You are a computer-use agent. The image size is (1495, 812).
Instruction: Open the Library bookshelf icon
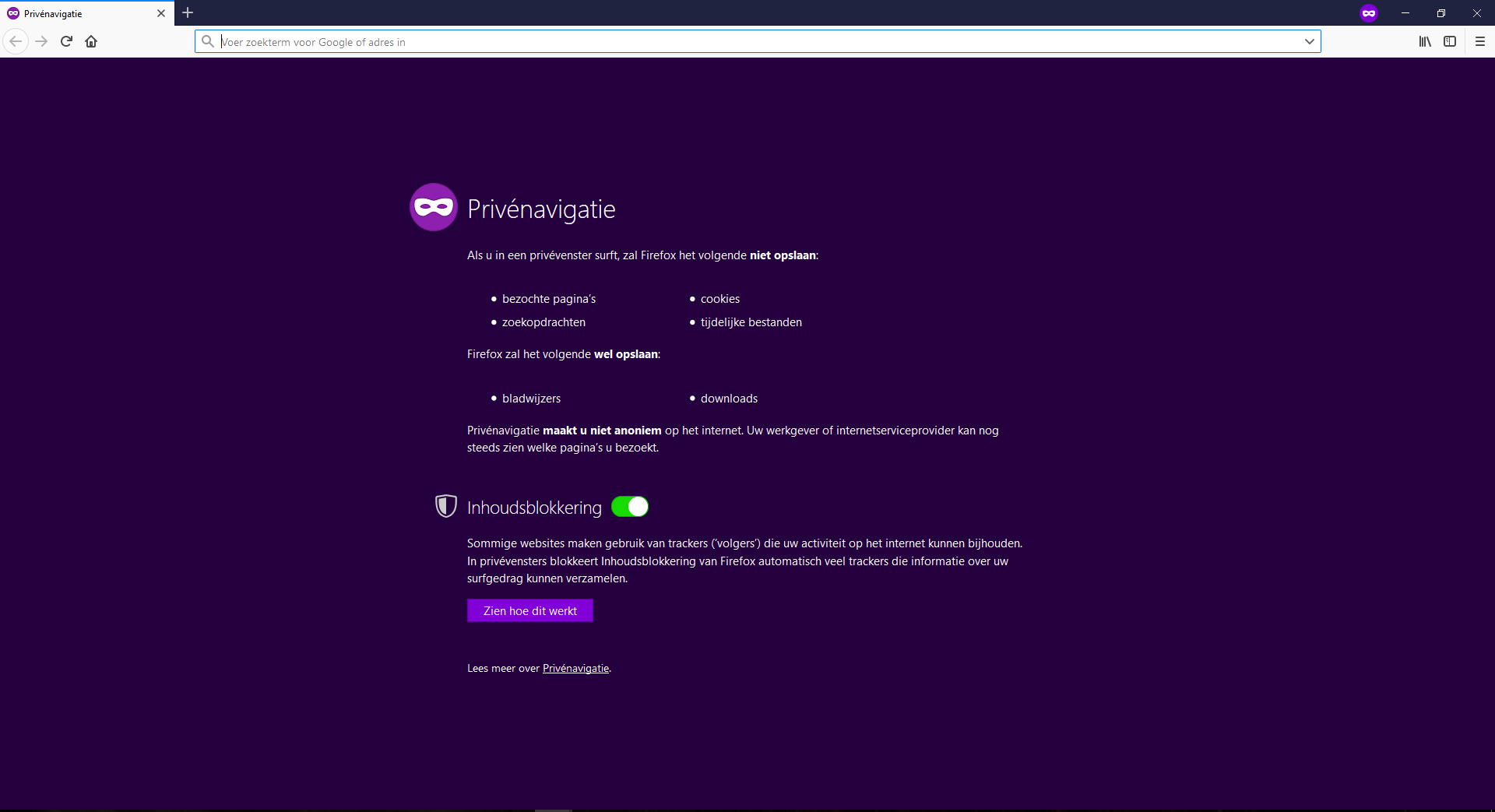[x=1425, y=41]
